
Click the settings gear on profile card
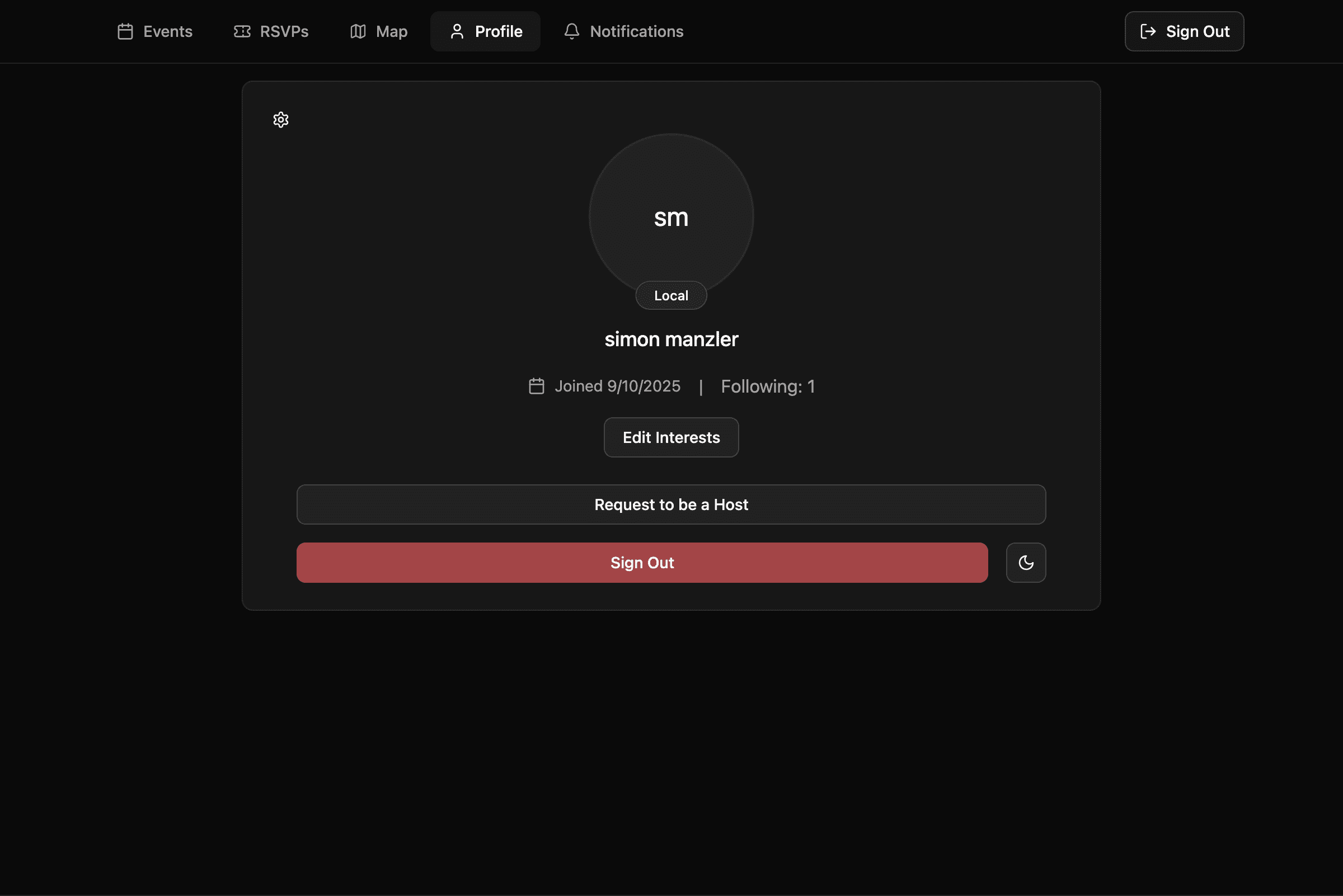281,120
